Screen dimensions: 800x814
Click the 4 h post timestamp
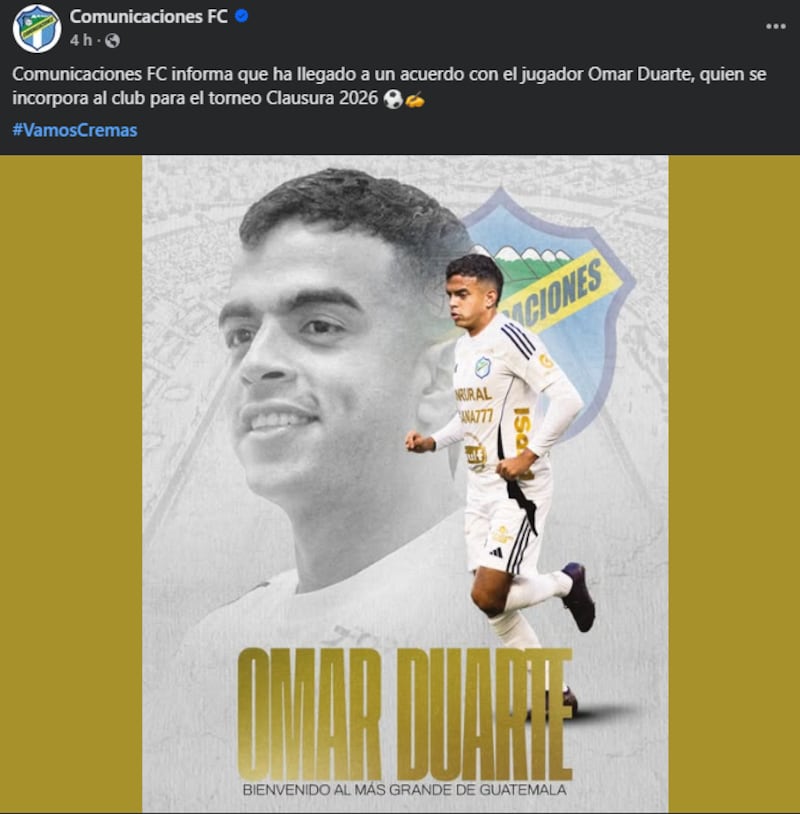click(81, 40)
